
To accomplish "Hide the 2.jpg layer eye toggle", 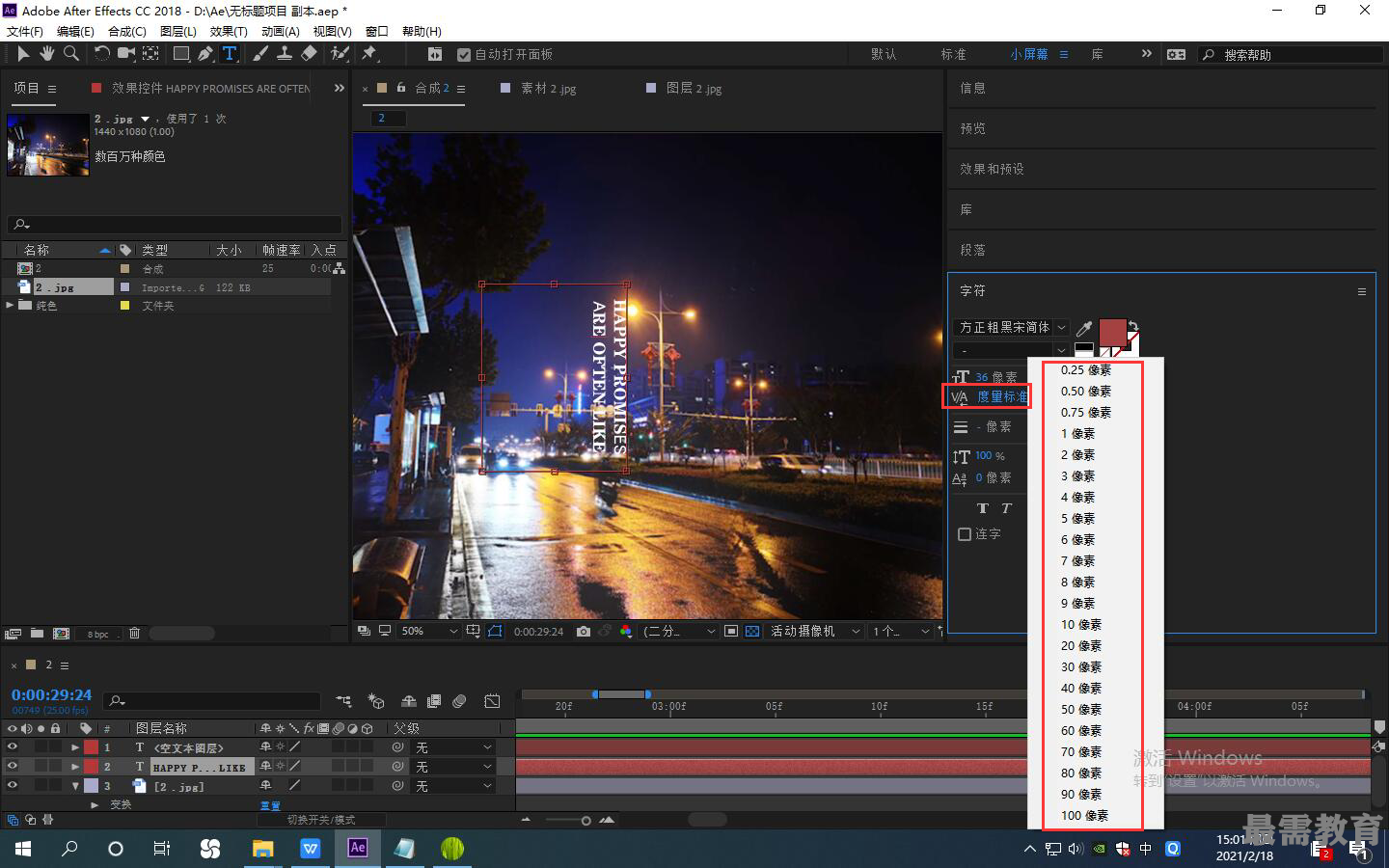I will (13, 785).
